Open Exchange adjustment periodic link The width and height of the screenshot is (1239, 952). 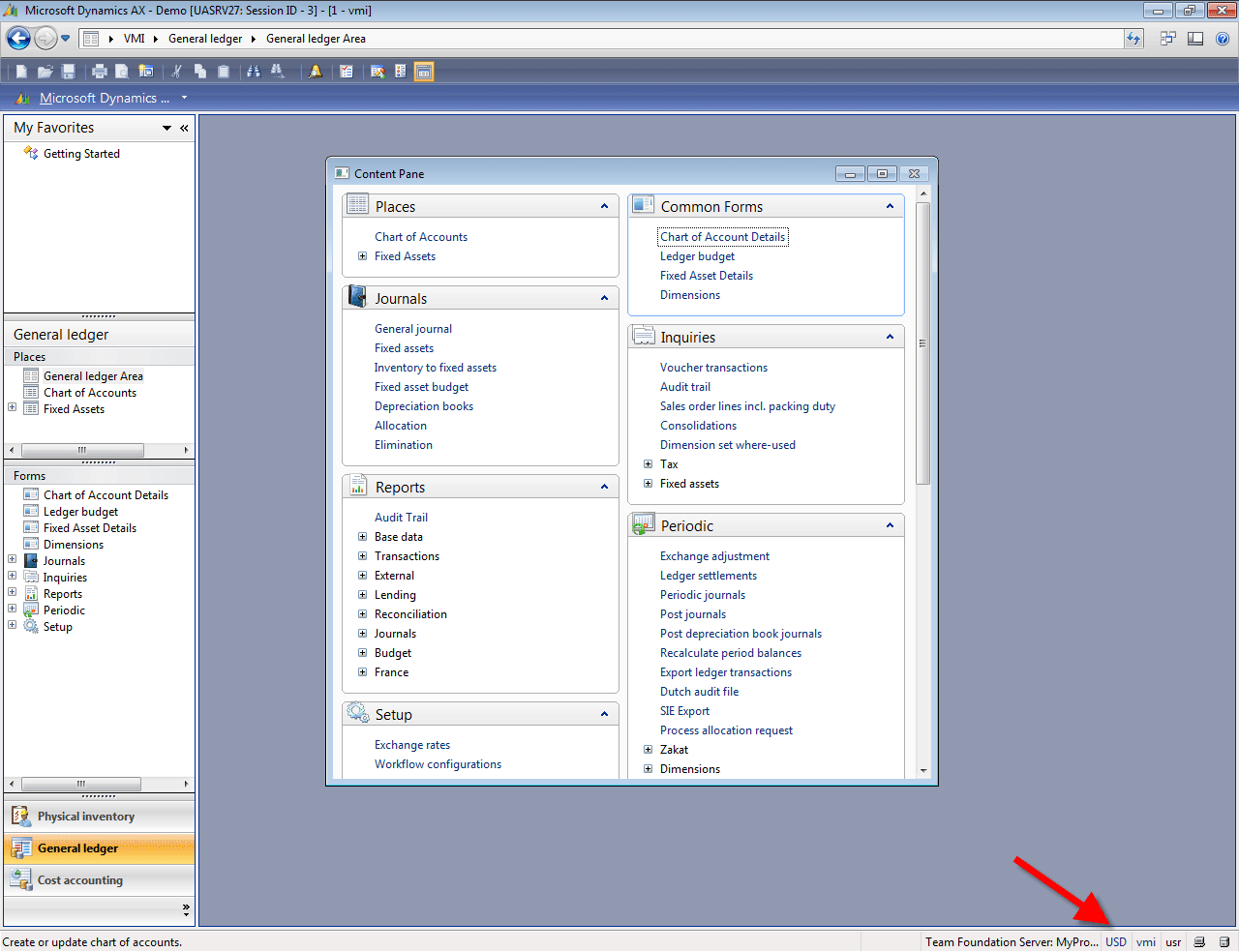coord(714,556)
